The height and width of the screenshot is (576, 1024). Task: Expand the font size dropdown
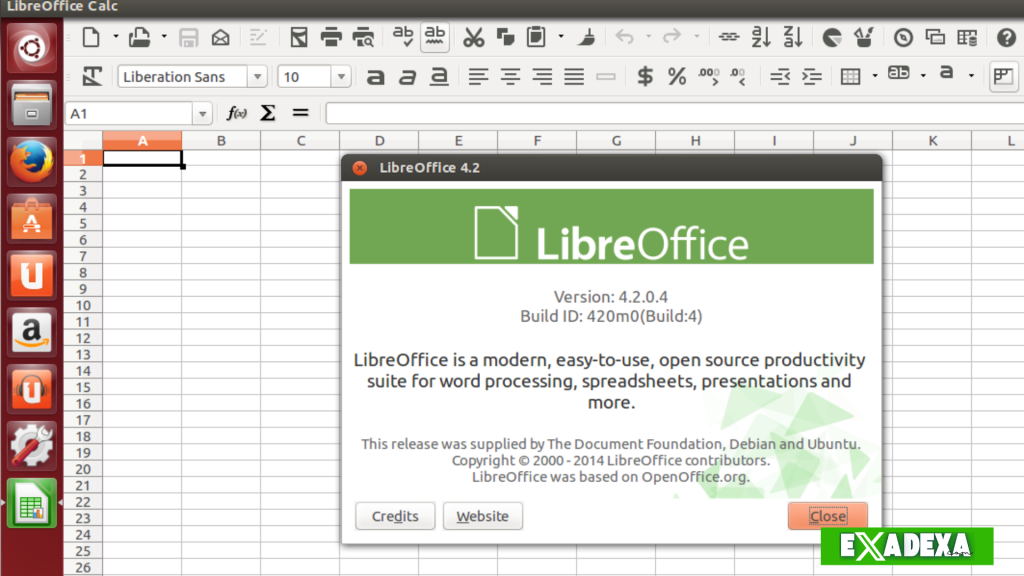tap(339, 76)
